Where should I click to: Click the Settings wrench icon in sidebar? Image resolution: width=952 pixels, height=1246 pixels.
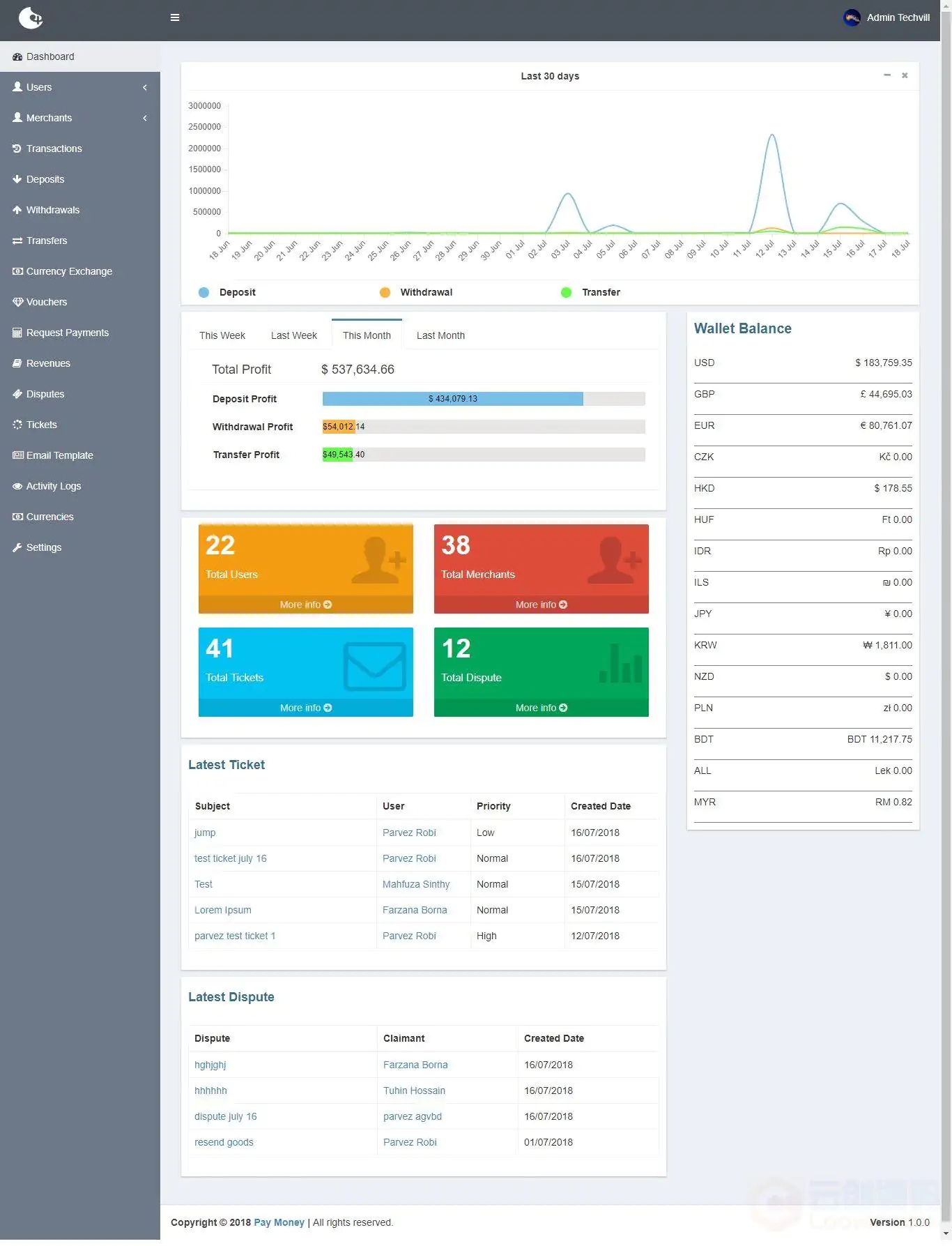click(17, 547)
